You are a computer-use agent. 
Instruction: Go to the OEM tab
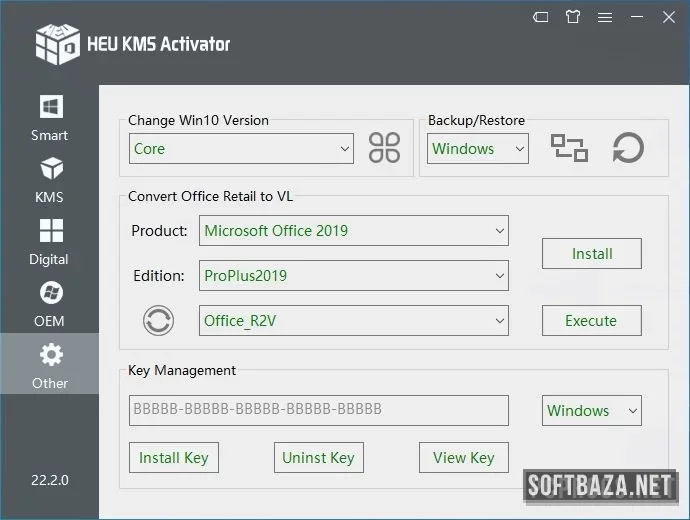49,304
